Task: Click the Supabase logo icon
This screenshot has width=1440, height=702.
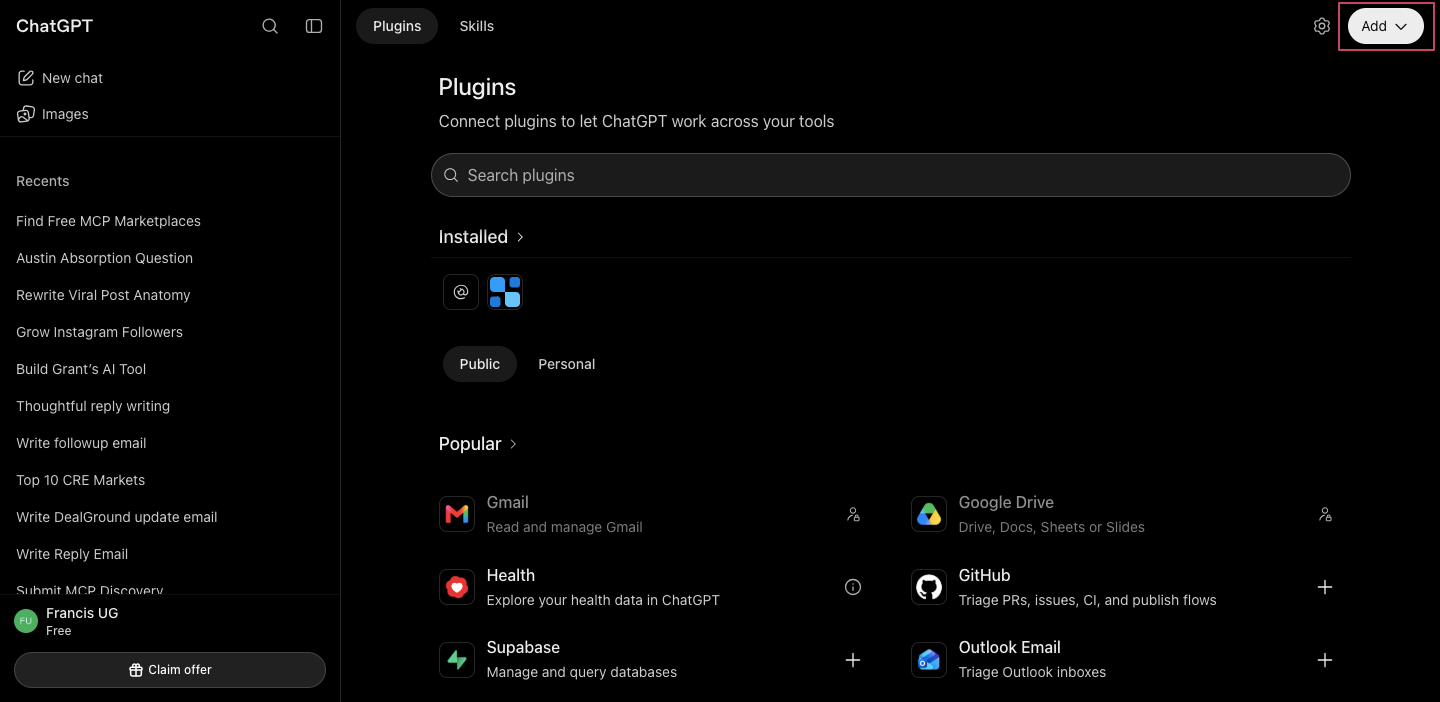Action: 457,660
